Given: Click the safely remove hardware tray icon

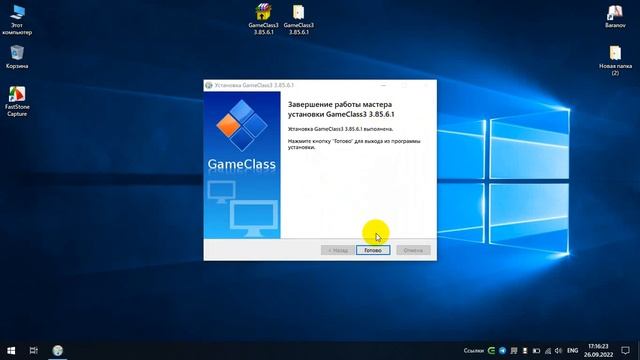Looking at the screenshot, I should coord(525,351).
